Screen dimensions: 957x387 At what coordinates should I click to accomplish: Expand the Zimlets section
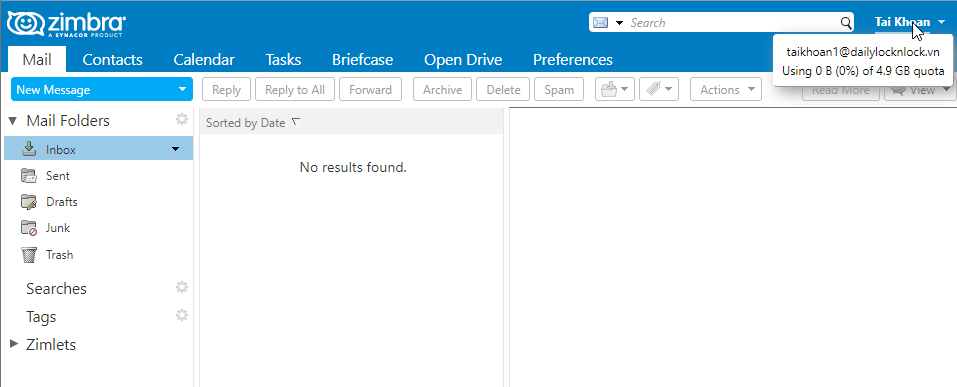[13, 344]
